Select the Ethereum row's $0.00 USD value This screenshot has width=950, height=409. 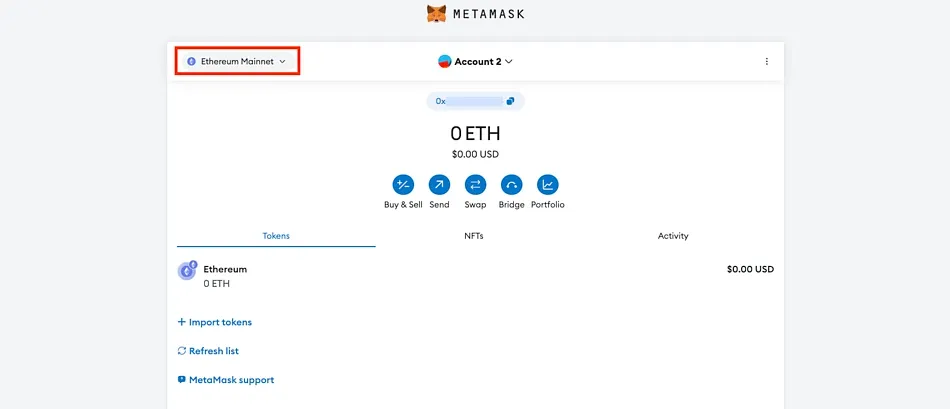(749, 269)
